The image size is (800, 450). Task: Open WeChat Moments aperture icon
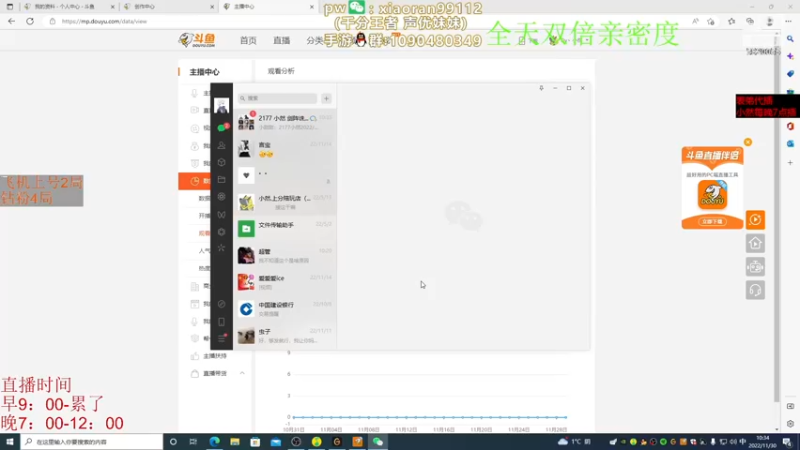[x=221, y=197]
